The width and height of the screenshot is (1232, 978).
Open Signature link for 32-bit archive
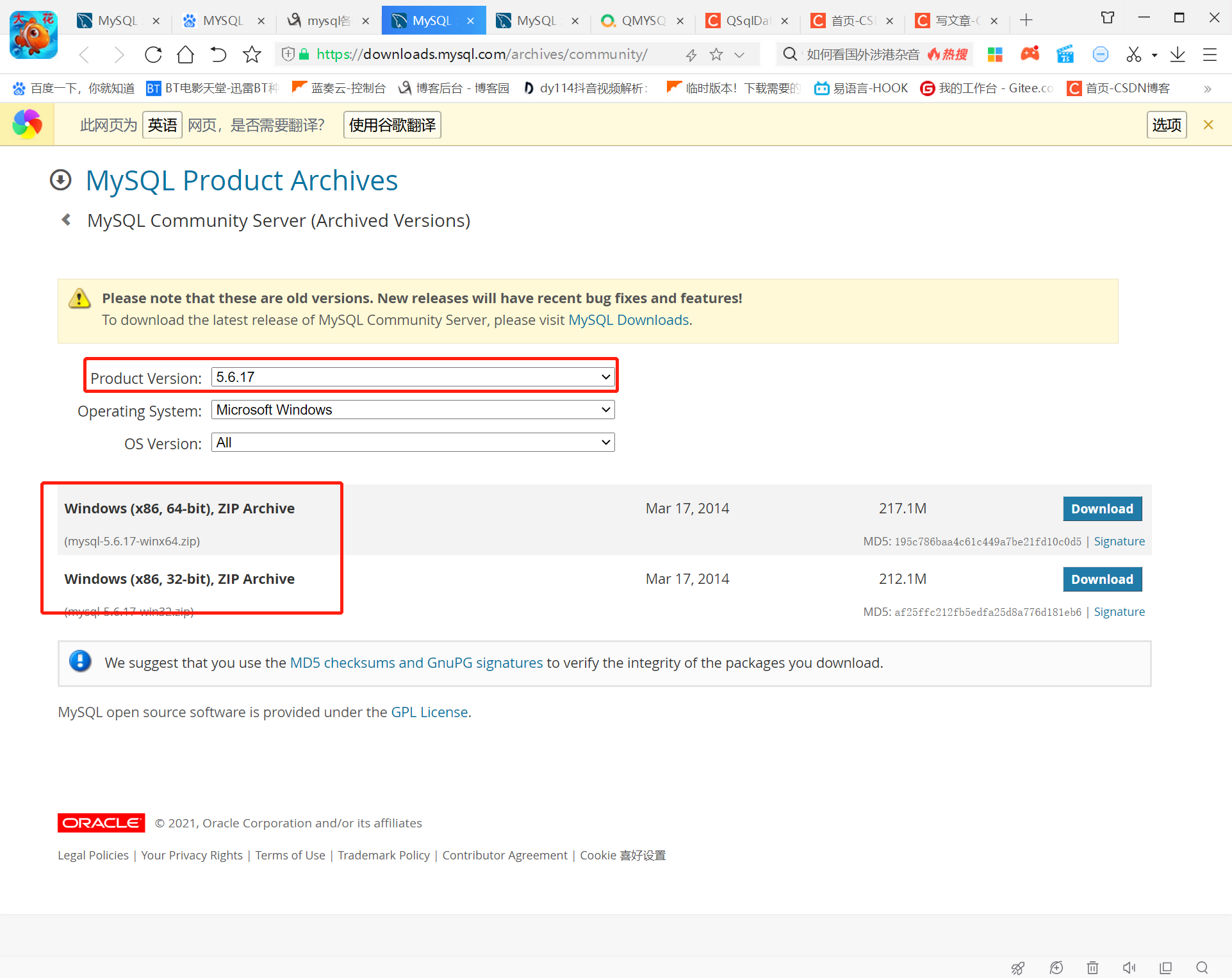(x=1119, y=612)
